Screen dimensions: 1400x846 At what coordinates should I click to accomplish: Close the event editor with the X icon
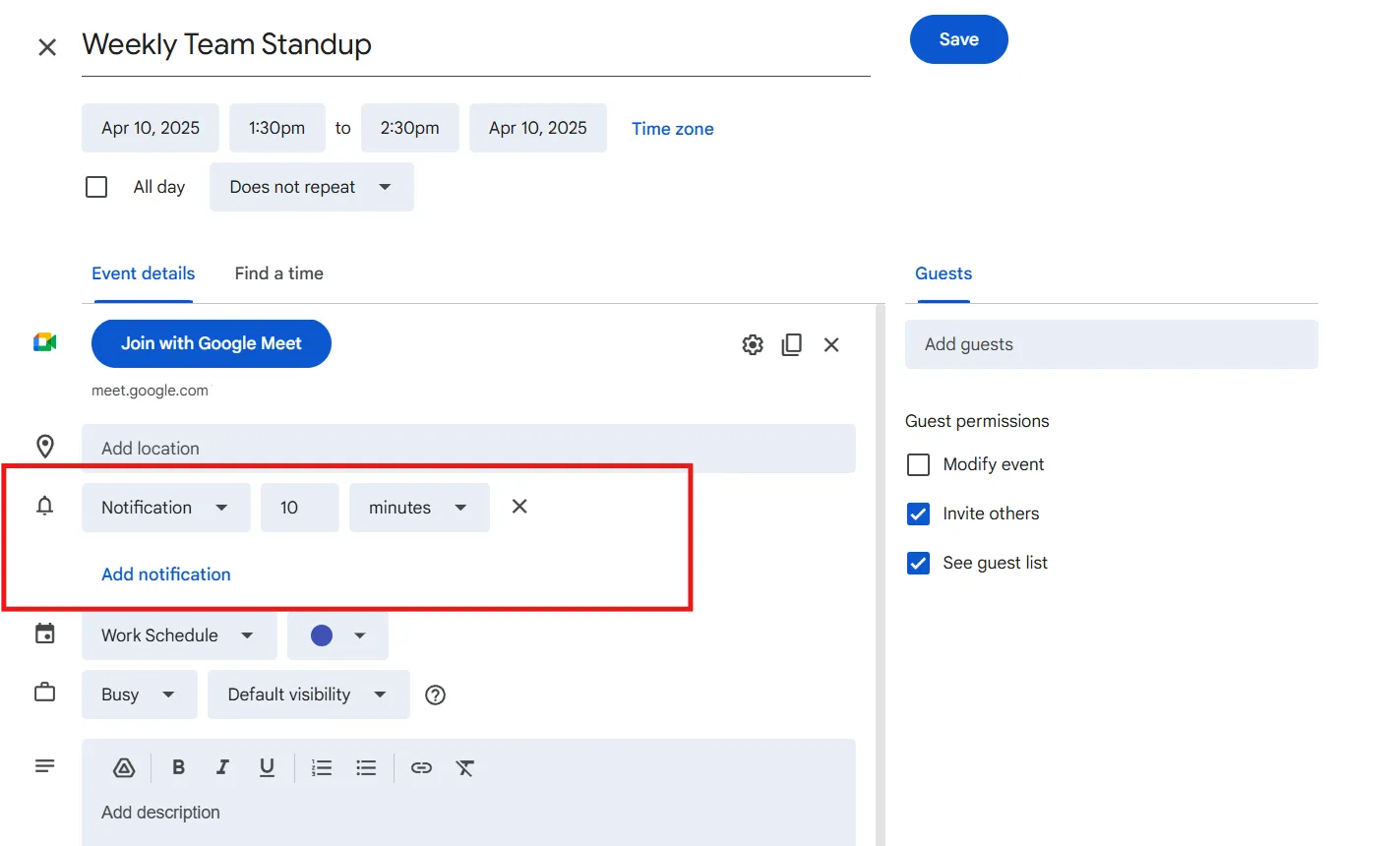(x=47, y=47)
